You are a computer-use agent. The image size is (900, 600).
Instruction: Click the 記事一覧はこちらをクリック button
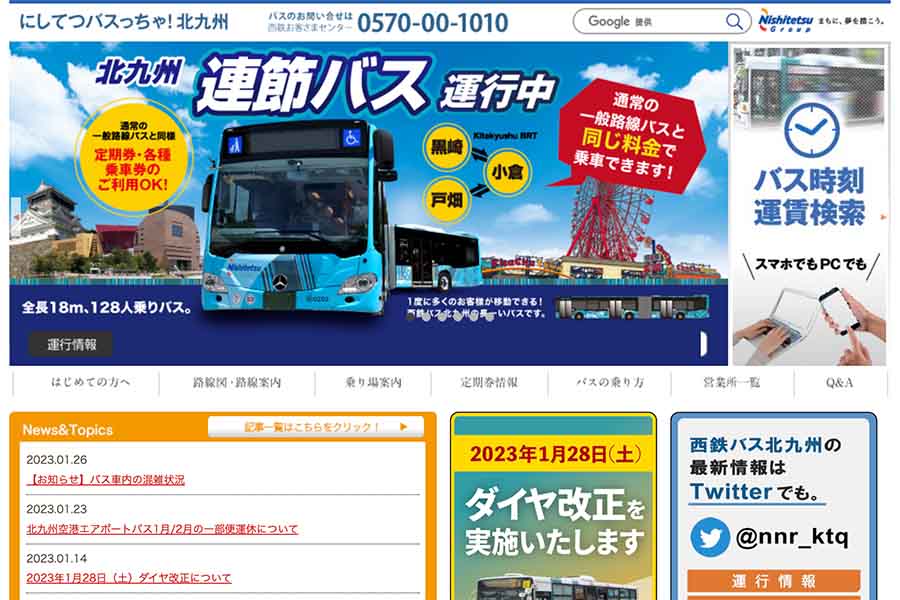point(316,427)
